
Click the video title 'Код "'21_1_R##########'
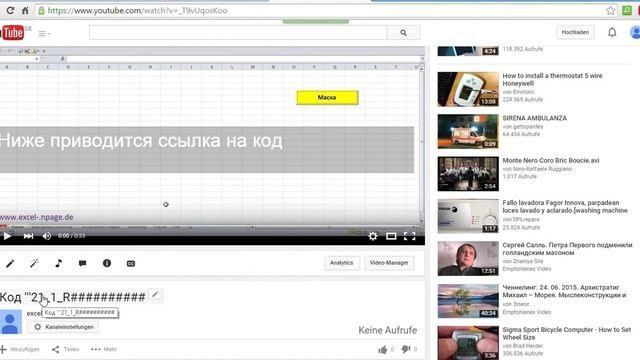pos(73,297)
